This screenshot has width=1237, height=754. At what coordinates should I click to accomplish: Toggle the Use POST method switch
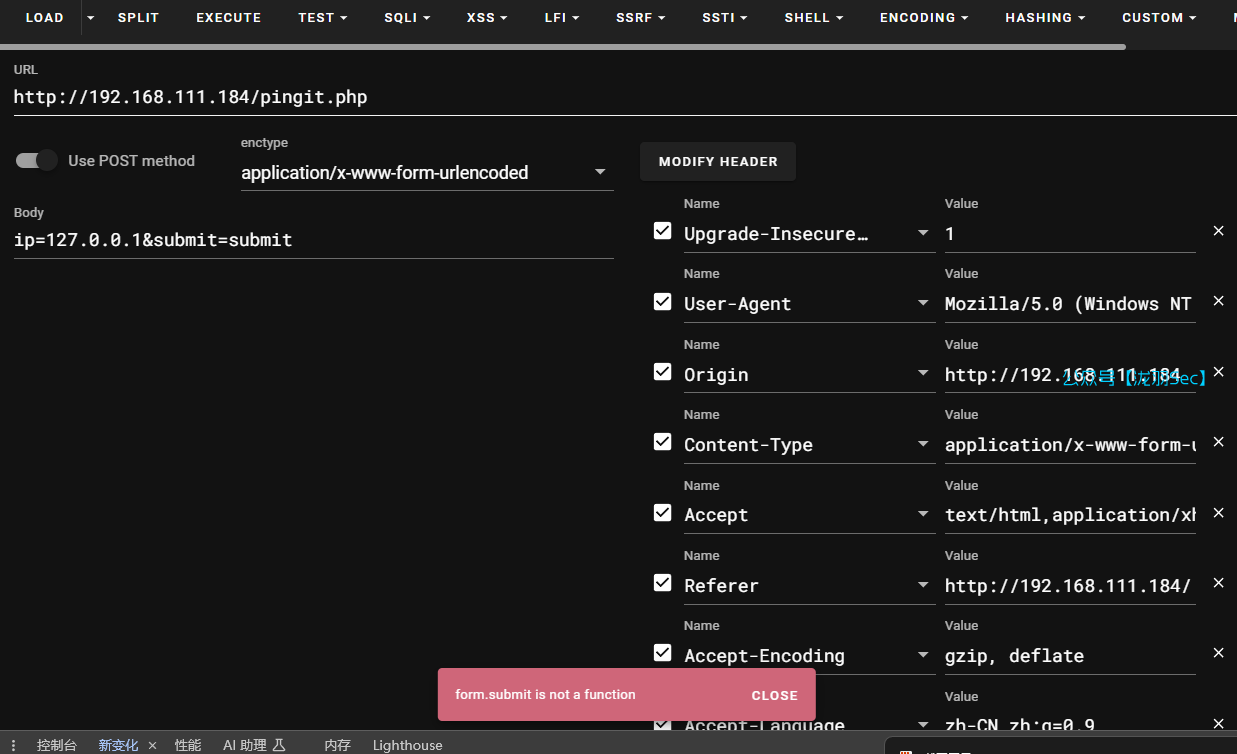click(x=37, y=161)
